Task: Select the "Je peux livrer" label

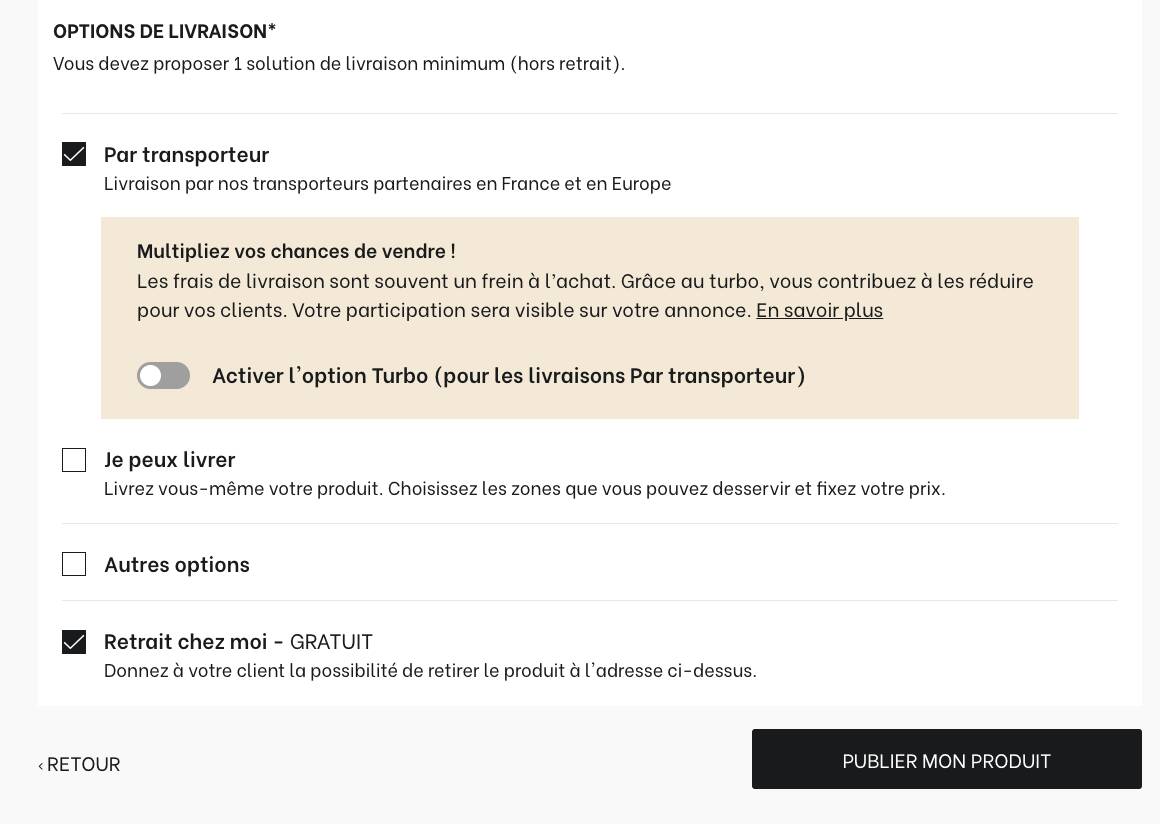Action: click(x=169, y=459)
